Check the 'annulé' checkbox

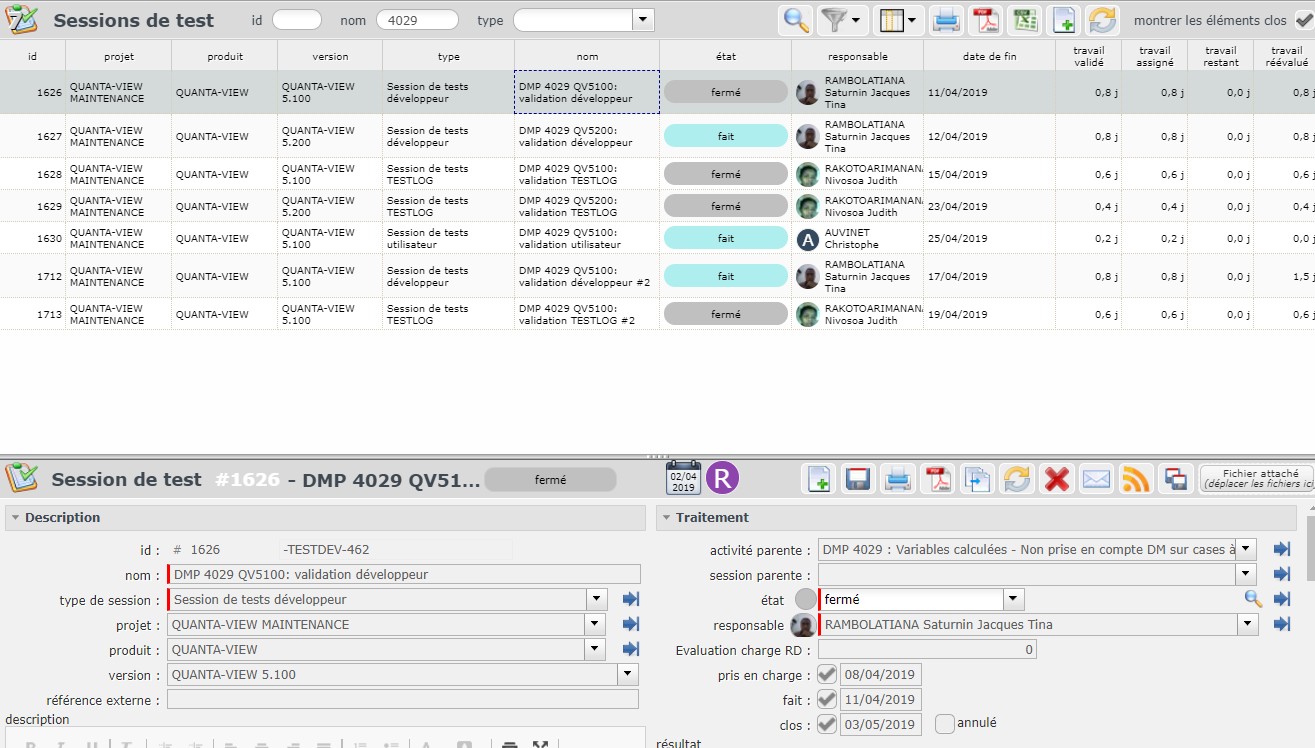click(x=945, y=723)
